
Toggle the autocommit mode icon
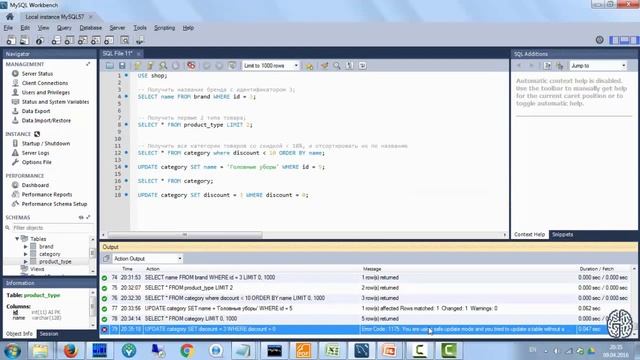click(x=232, y=65)
